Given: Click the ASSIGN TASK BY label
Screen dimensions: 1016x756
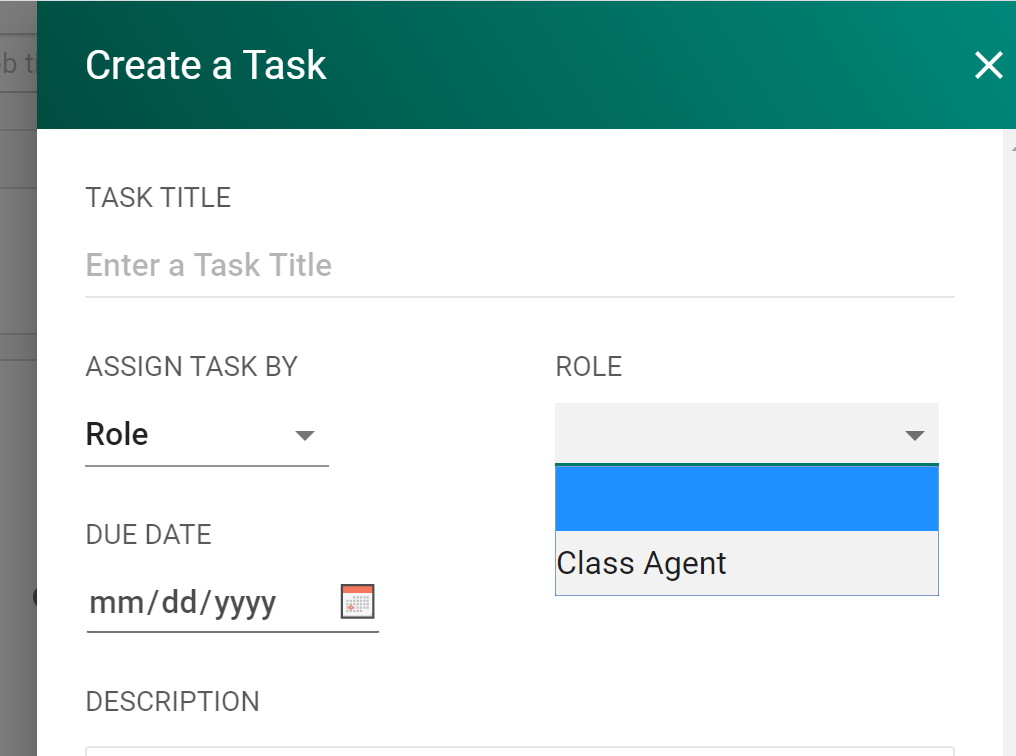Looking at the screenshot, I should click(x=192, y=367).
